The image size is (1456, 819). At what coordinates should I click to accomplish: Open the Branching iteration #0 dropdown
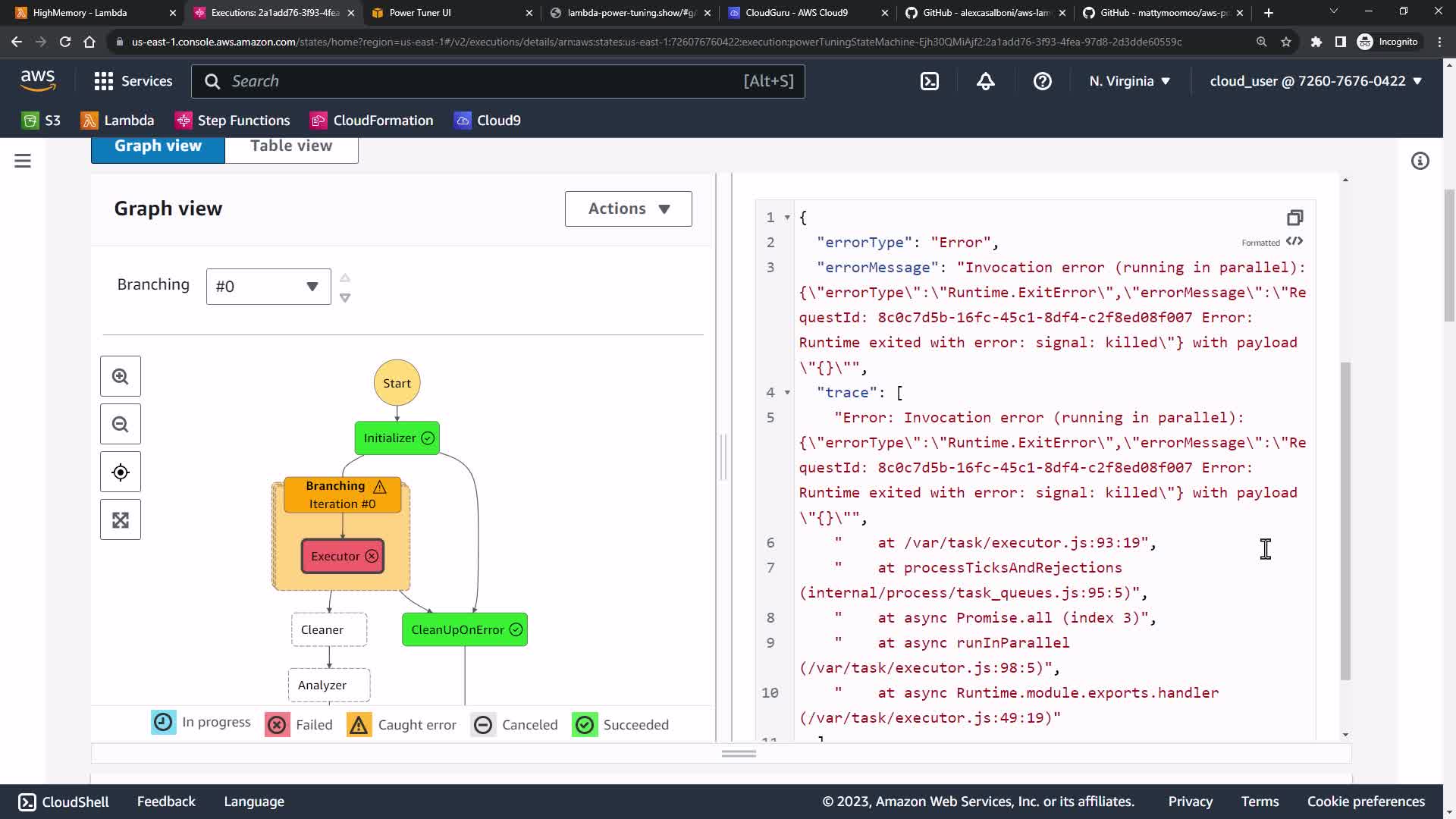click(x=268, y=287)
